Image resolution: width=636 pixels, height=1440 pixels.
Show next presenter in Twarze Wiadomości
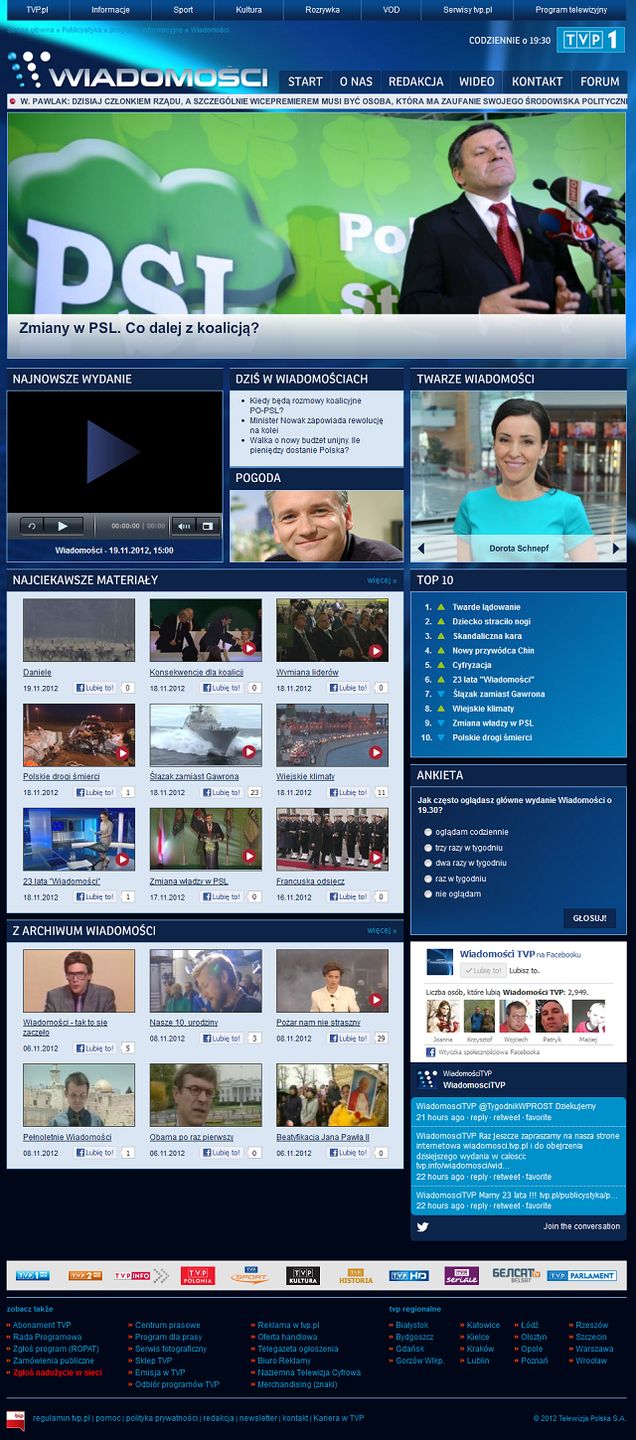click(x=616, y=548)
